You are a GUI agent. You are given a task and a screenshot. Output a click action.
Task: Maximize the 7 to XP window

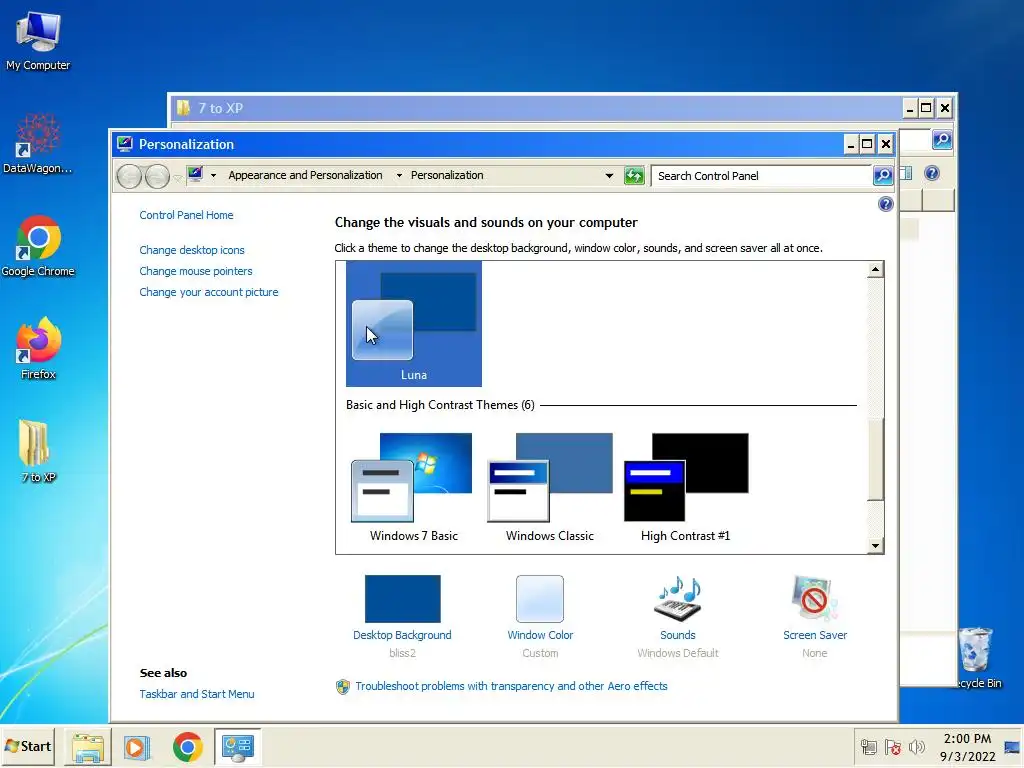pyautogui.click(x=926, y=108)
